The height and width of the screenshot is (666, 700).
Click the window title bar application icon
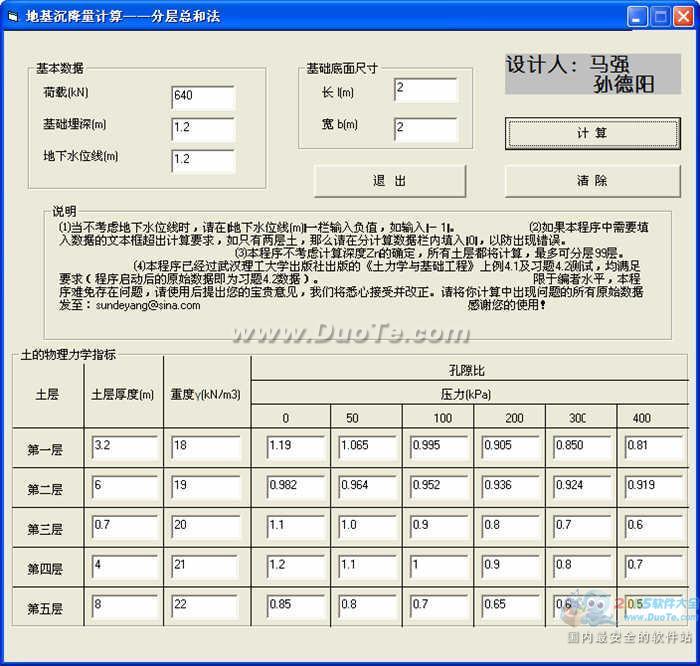pos(13,17)
